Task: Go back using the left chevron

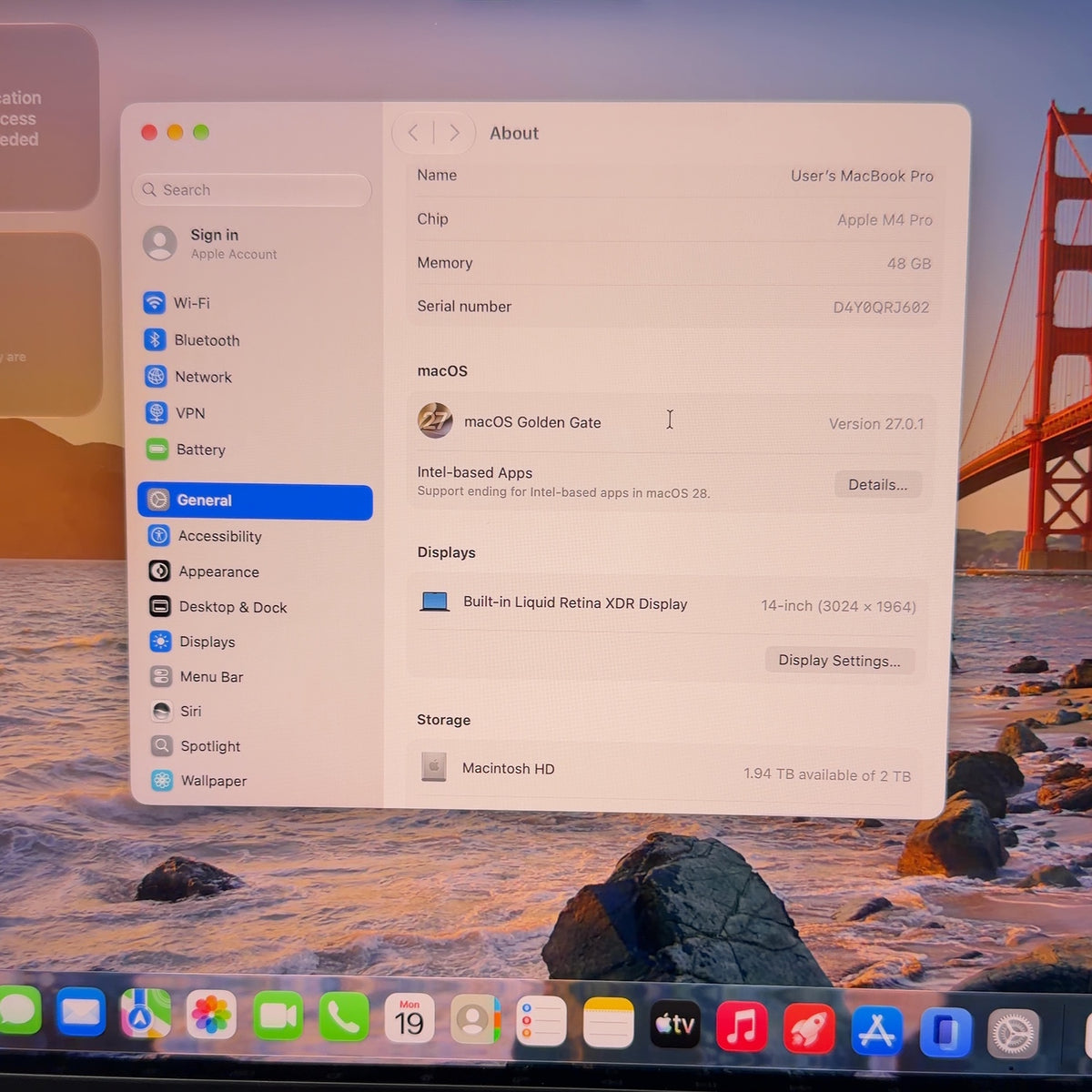Action: [x=413, y=133]
